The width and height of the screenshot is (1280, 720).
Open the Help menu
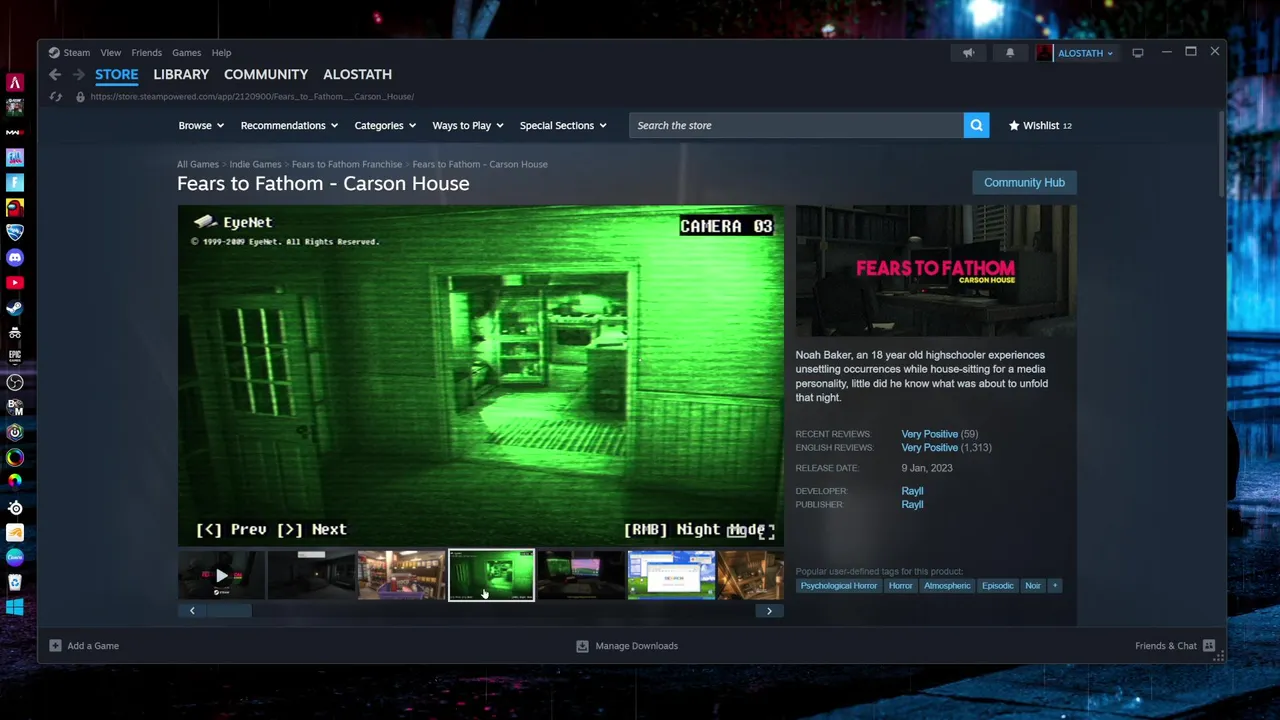[221, 53]
